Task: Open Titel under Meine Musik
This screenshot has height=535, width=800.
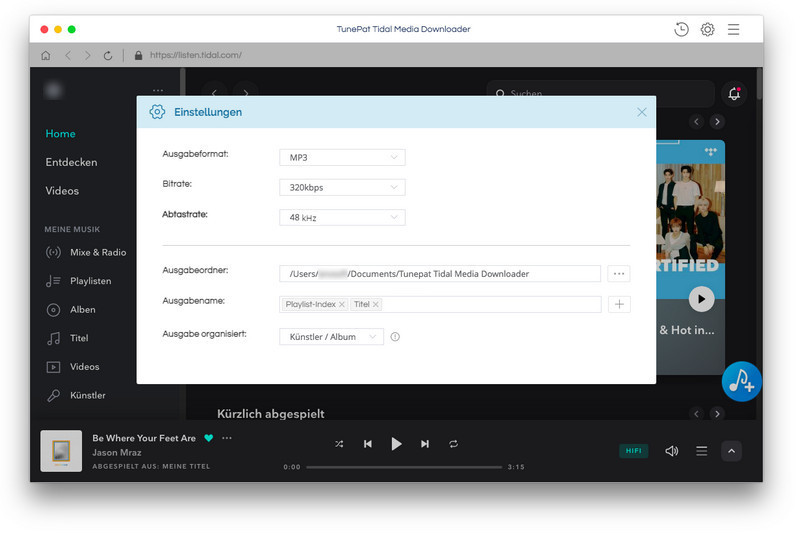Action: tap(67, 338)
